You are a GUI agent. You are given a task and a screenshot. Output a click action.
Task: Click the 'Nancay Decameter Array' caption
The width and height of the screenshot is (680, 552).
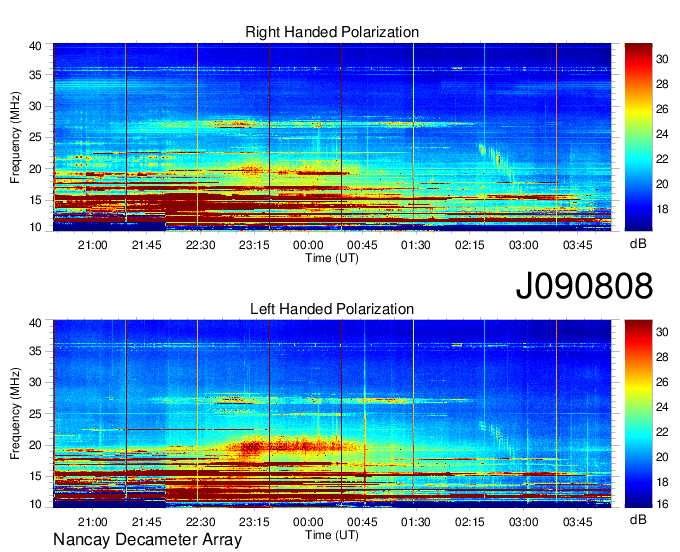pyautogui.click(x=147, y=540)
